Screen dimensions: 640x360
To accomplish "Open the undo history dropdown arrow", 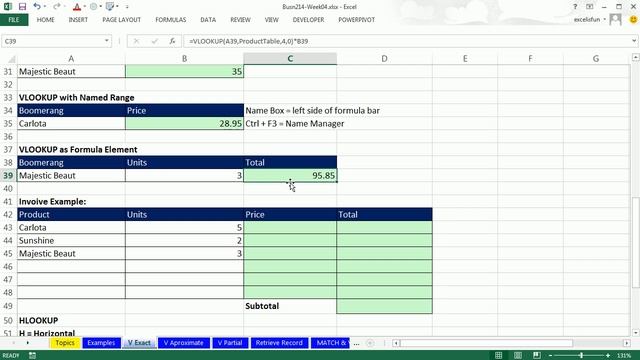I will pos(44,7).
